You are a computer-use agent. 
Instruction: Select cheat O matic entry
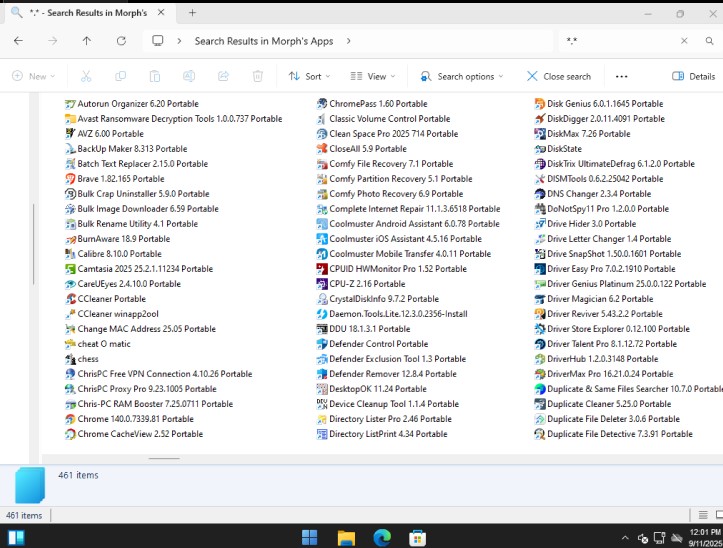tap(98, 344)
